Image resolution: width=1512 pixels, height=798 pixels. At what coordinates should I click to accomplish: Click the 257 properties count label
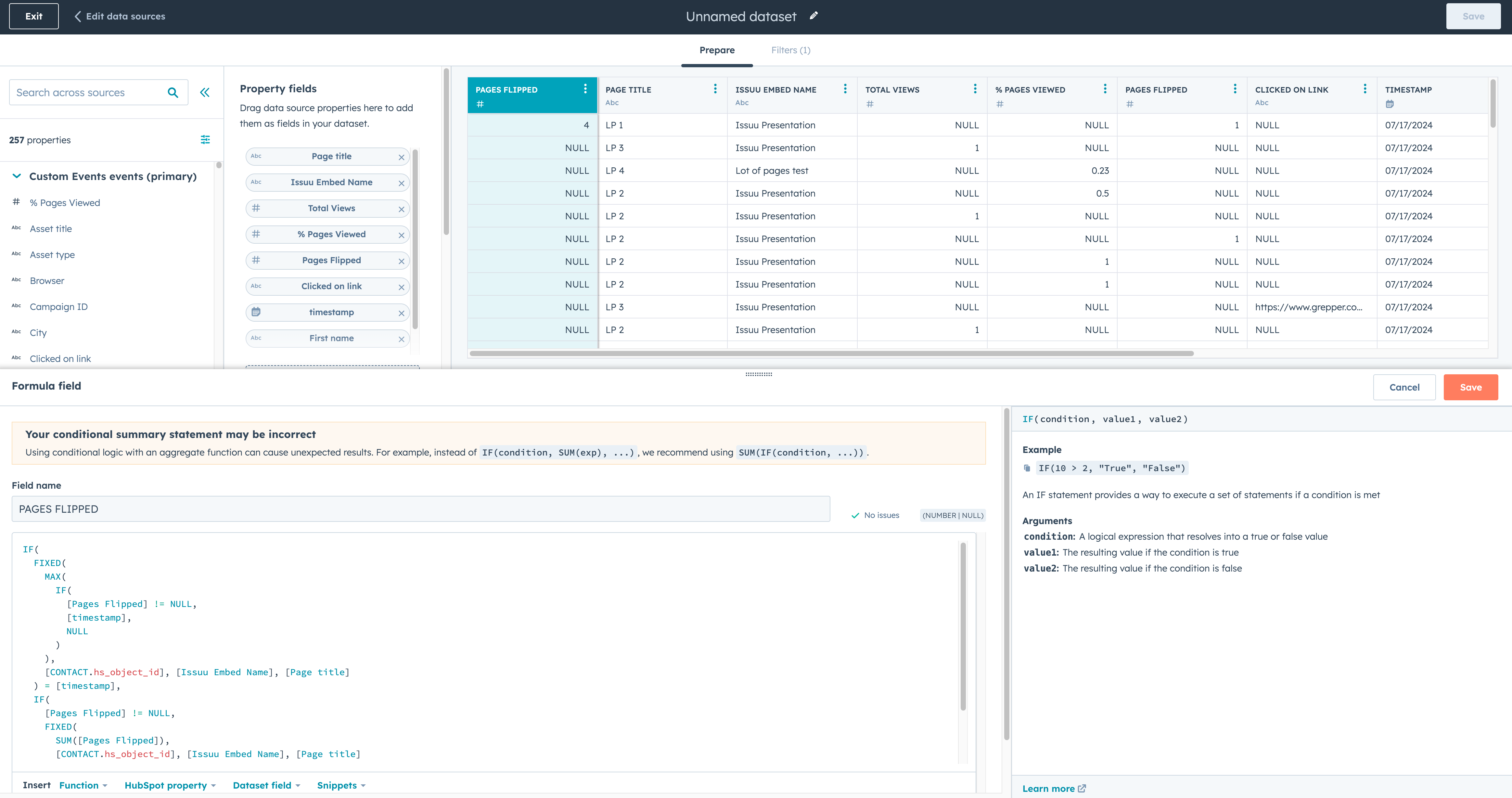click(39, 140)
